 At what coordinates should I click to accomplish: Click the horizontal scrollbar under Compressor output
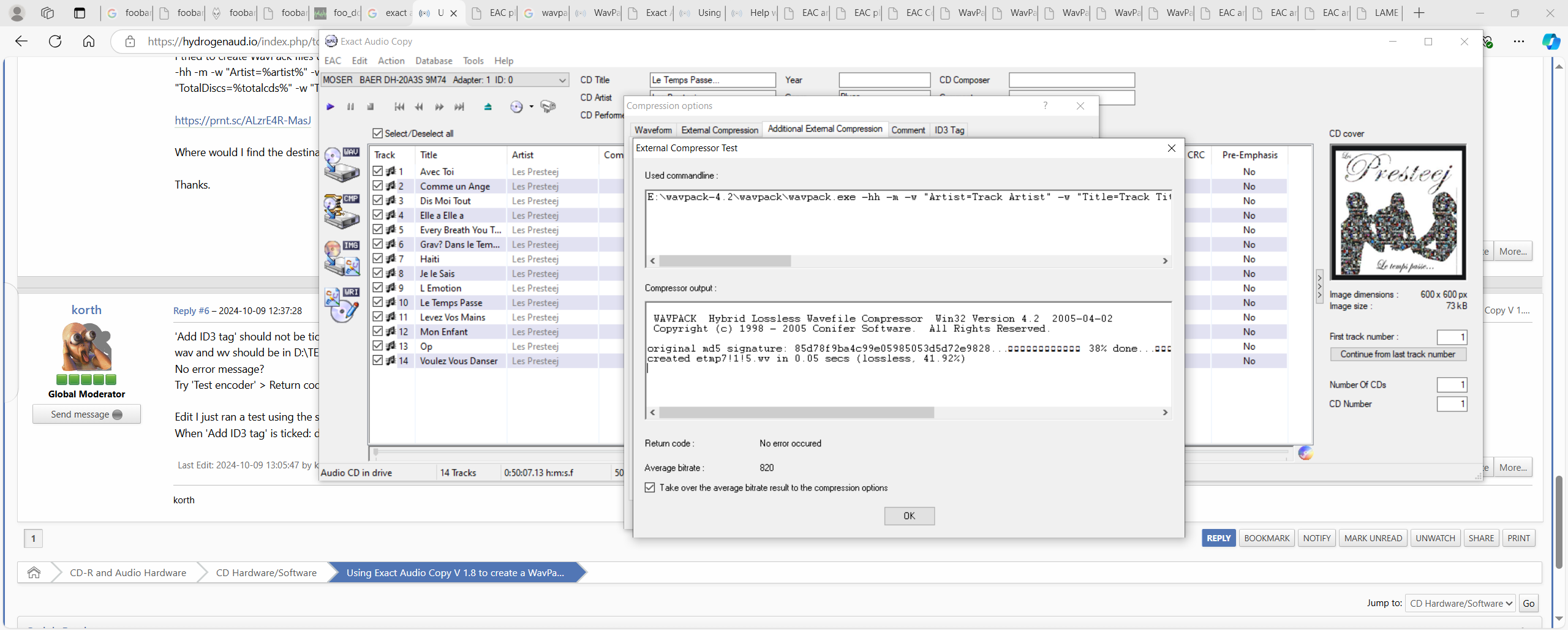(x=796, y=413)
